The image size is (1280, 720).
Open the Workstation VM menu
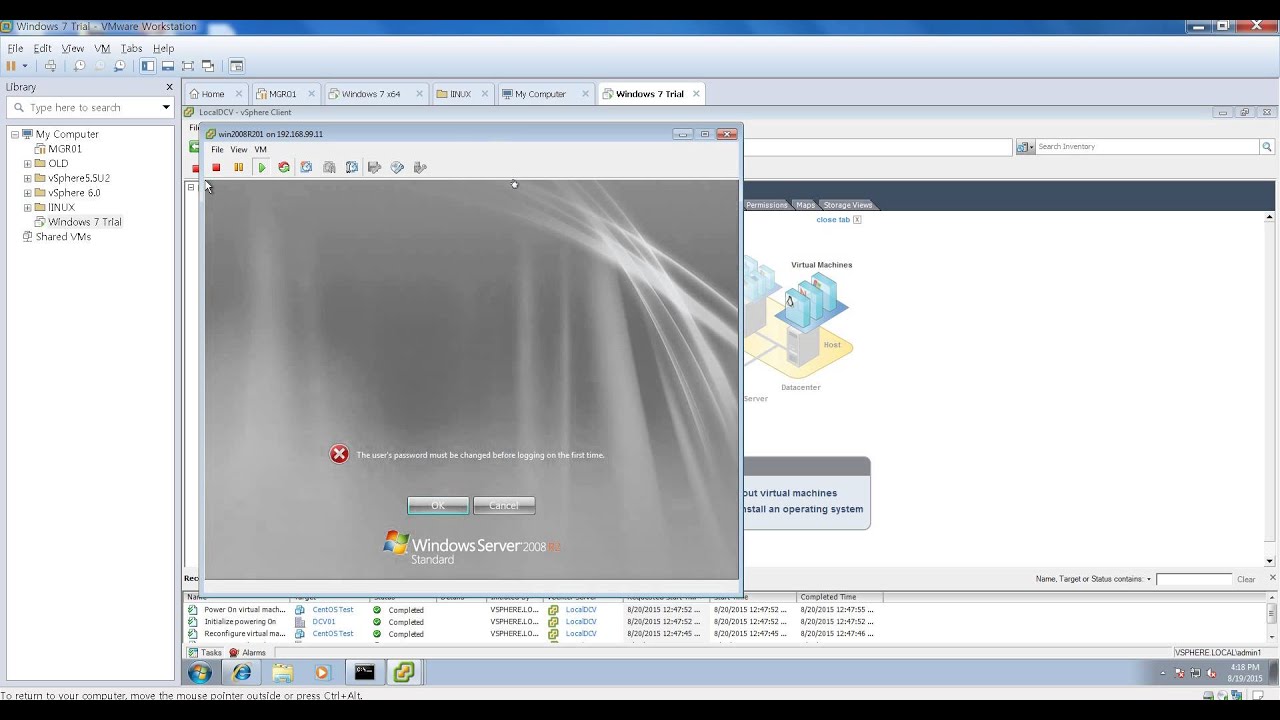[102, 48]
